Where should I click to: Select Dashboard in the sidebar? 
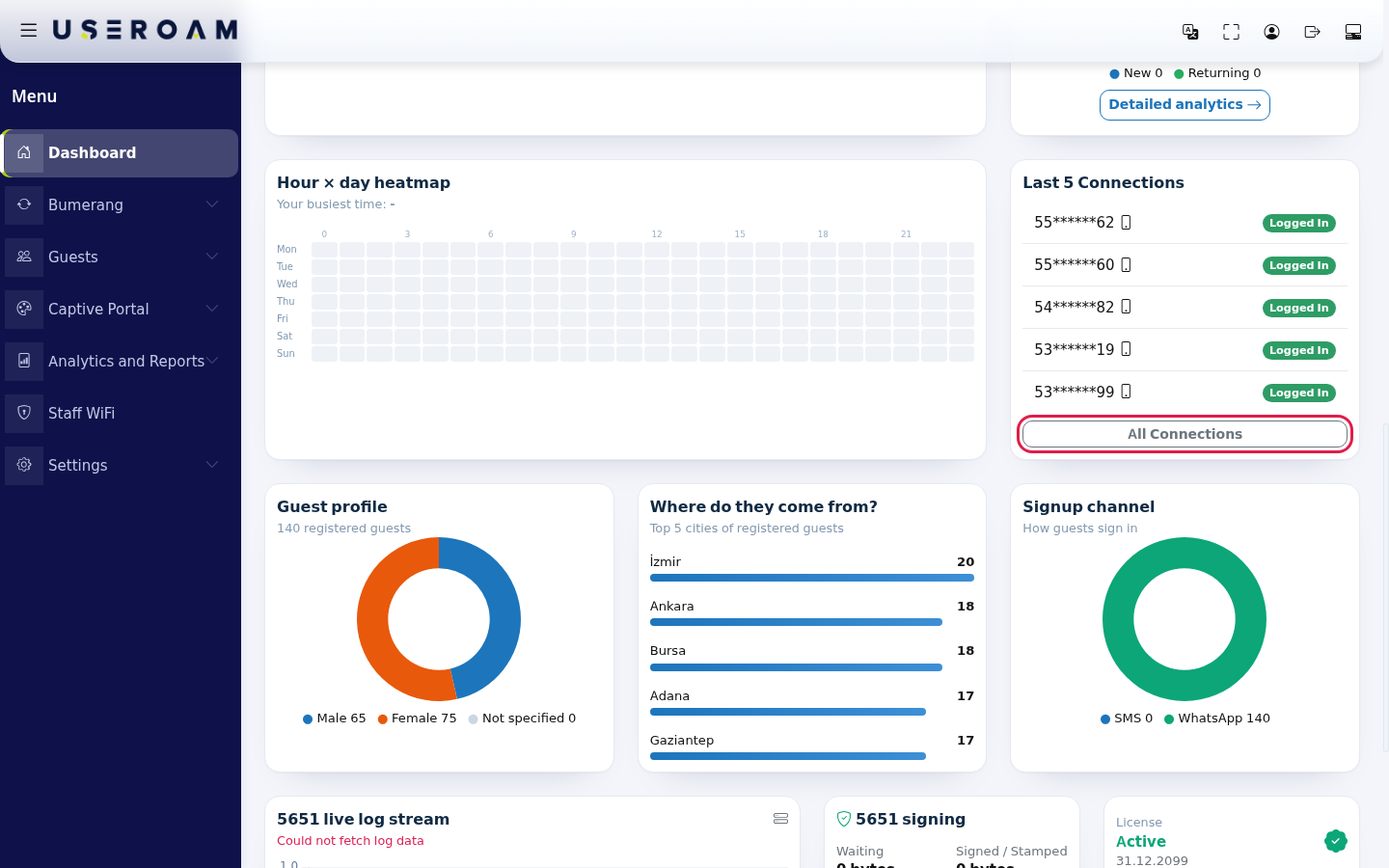click(x=121, y=152)
